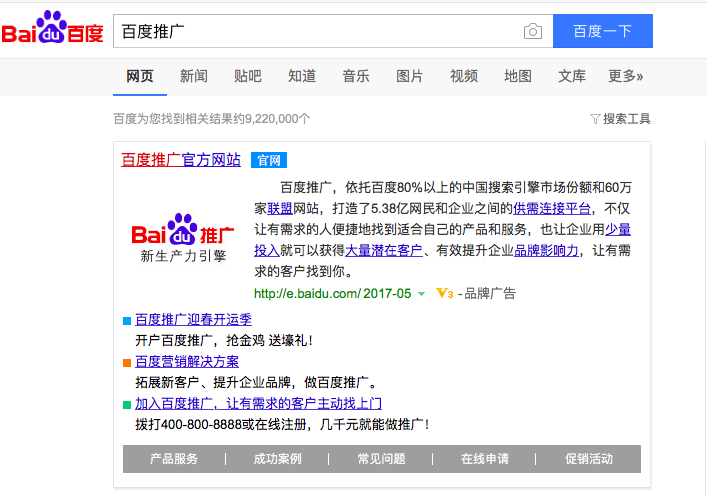Click the 产品服务 item in gray bar

pos(174,459)
